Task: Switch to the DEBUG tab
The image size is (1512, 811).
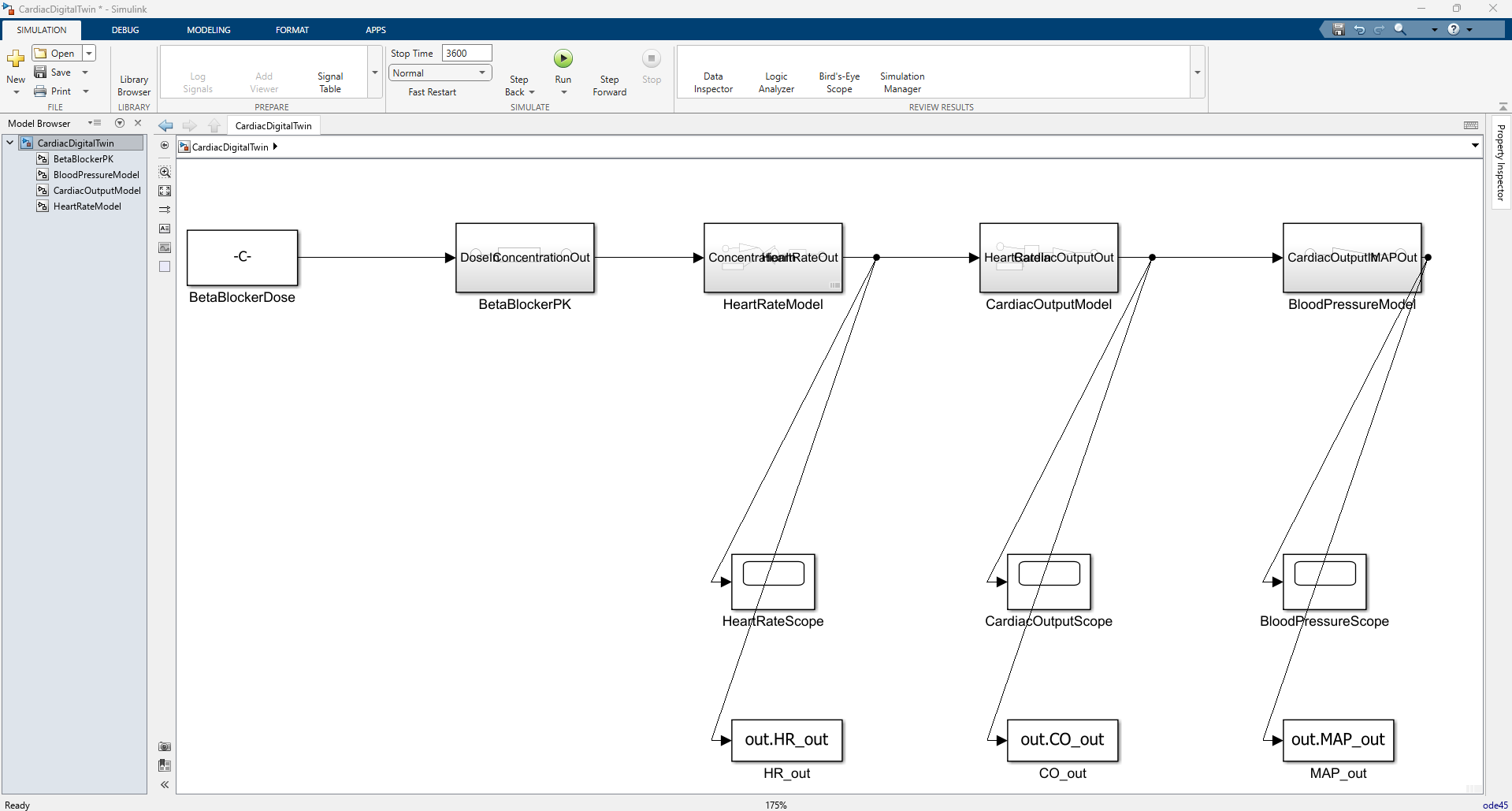Action: pyautogui.click(x=125, y=30)
